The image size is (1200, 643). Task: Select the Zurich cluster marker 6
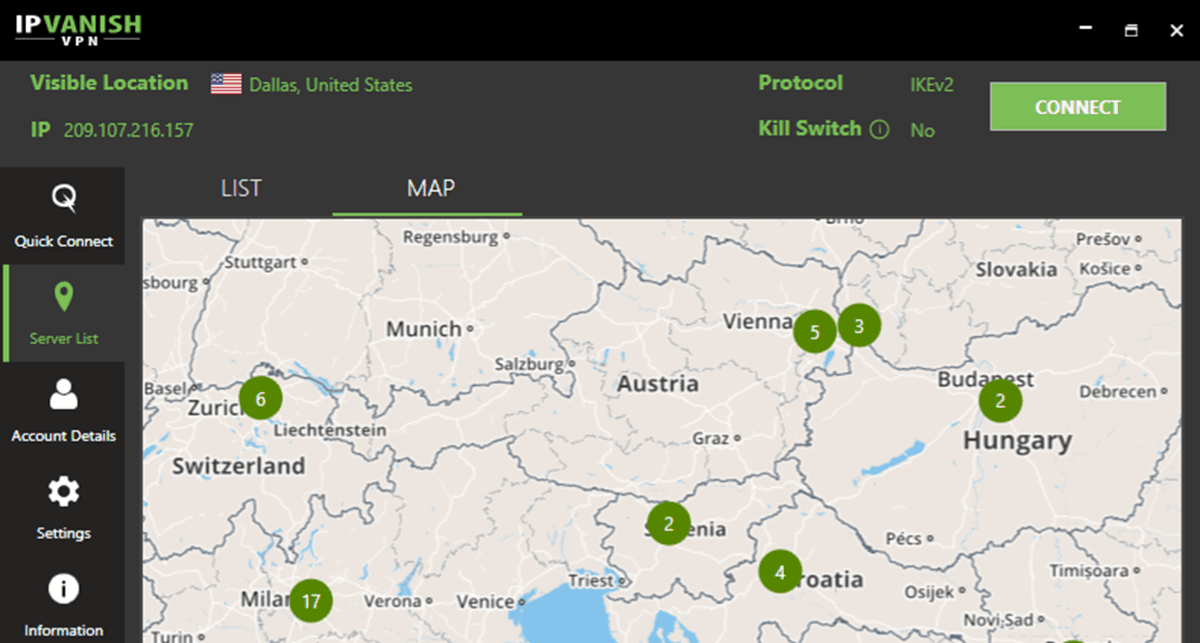pyautogui.click(x=261, y=399)
